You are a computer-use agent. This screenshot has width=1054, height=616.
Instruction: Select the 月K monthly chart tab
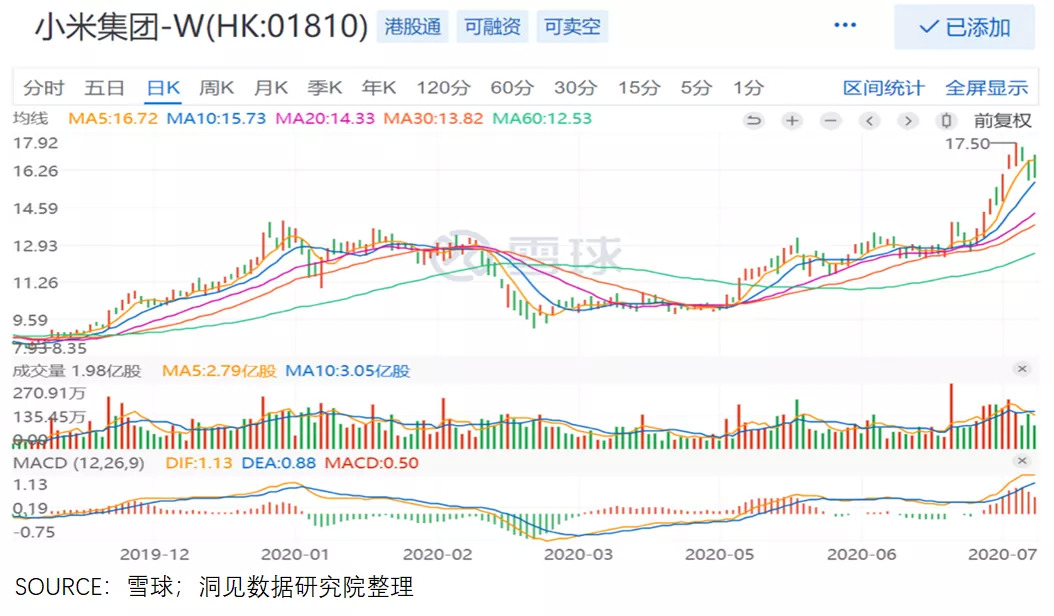270,88
